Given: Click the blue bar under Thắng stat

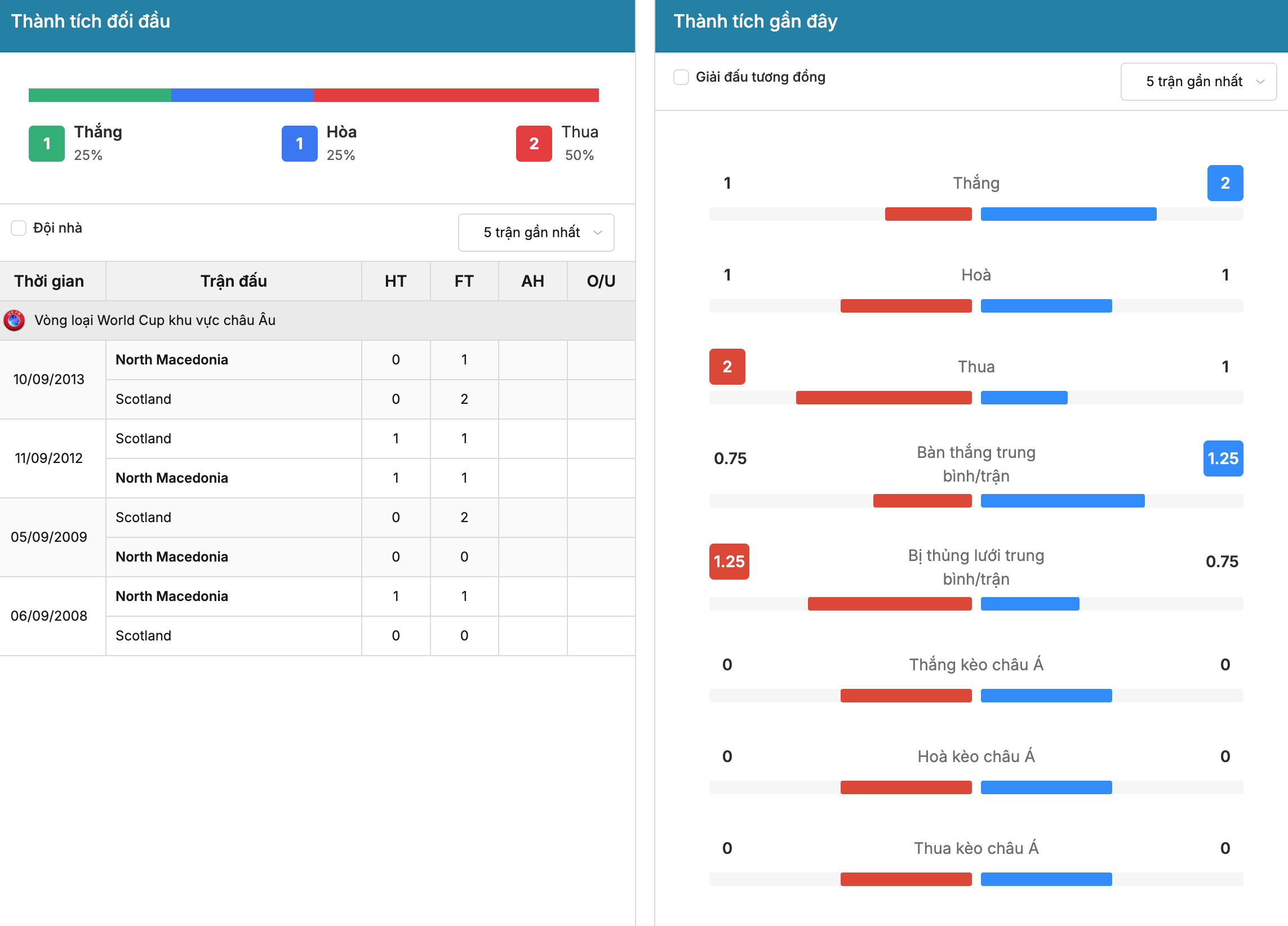Looking at the screenshot, I should point(1068,214).
